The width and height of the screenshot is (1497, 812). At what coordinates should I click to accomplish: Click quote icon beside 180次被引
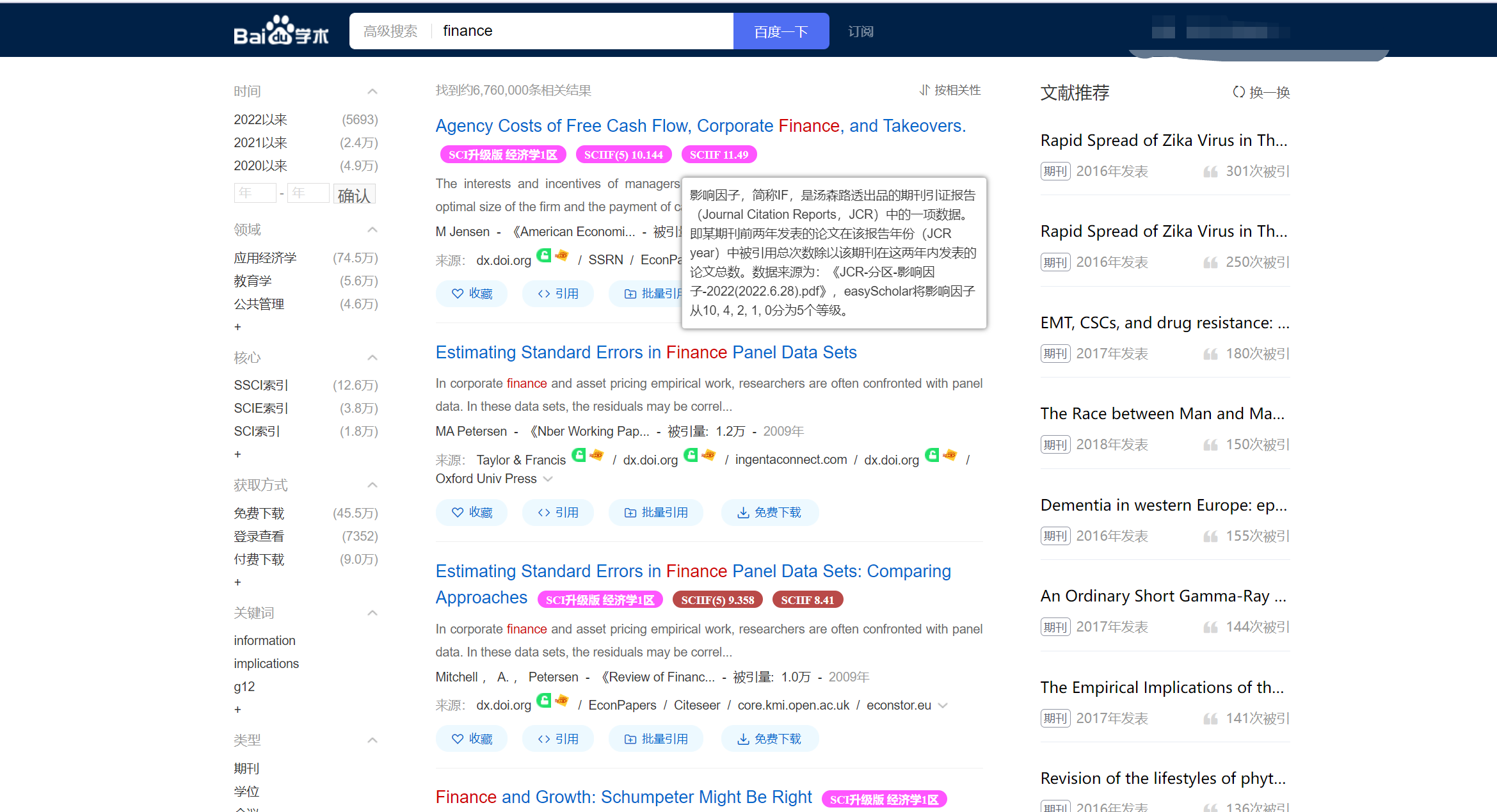click(1210, 354)
